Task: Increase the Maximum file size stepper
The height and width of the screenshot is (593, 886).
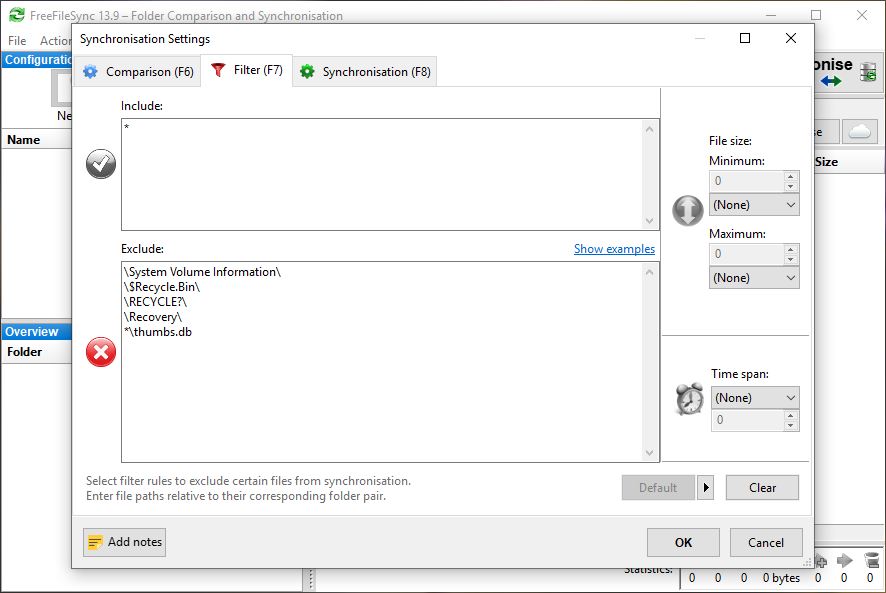Action: click(791, 249)
